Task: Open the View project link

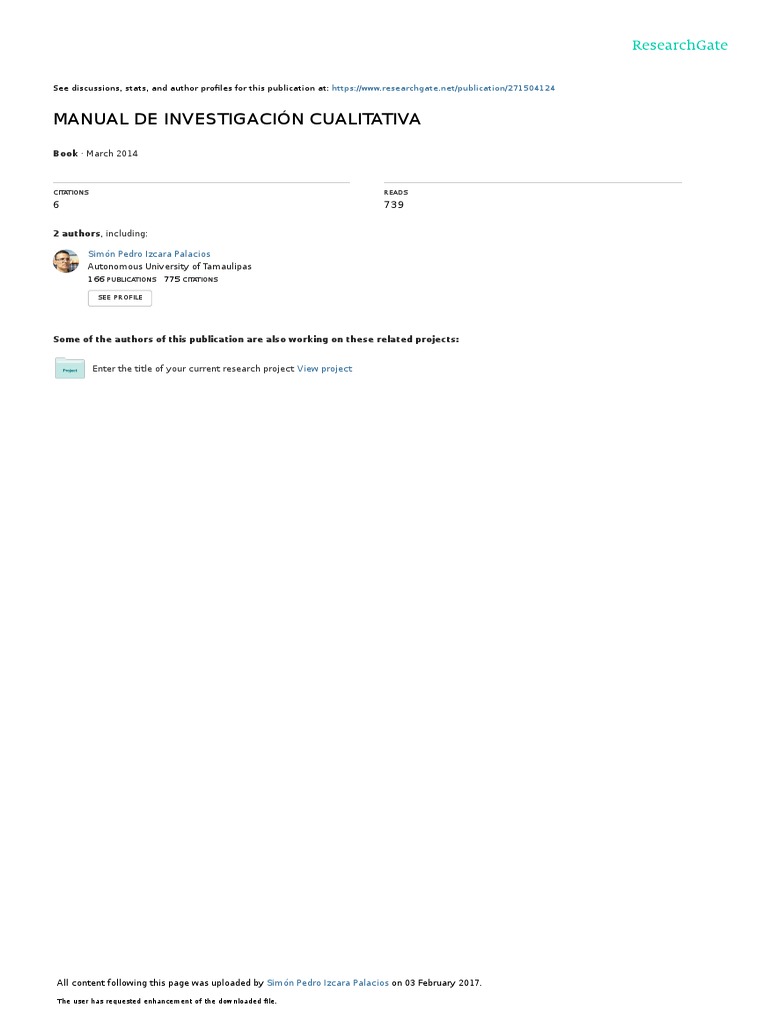Action: pos(325,369)
